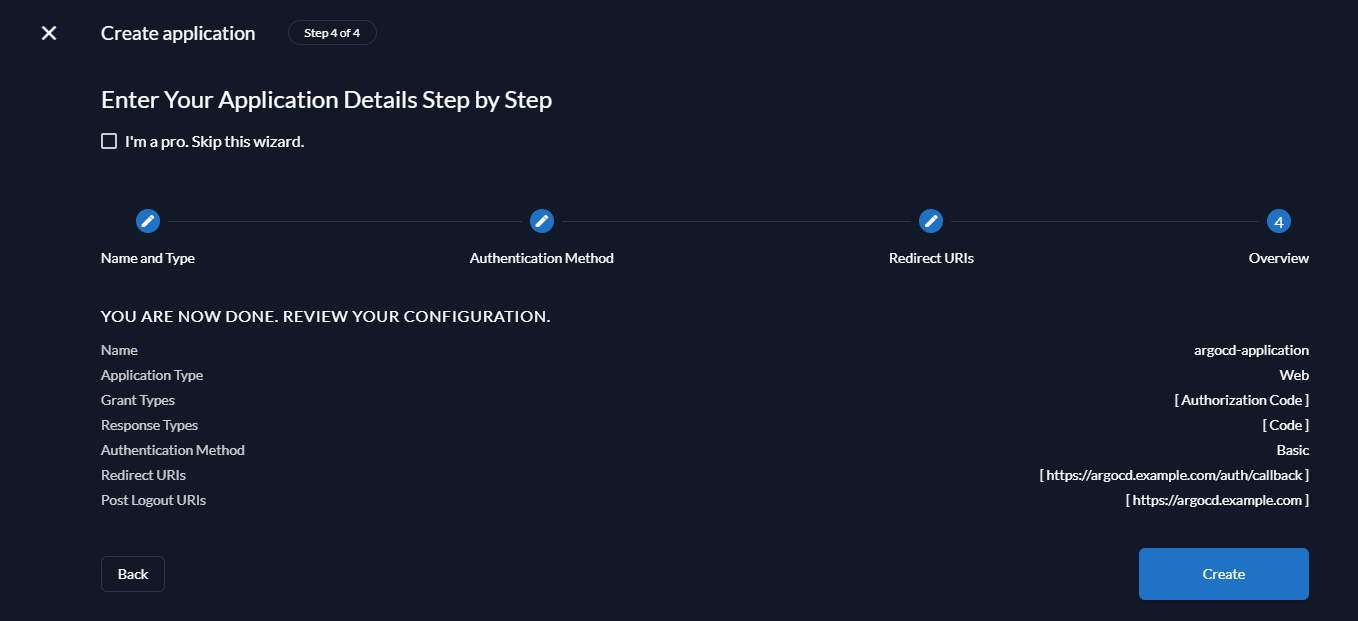Click the argocd-application name value
Screen dimensions: 1358x621
click(x=1251, y=350)
